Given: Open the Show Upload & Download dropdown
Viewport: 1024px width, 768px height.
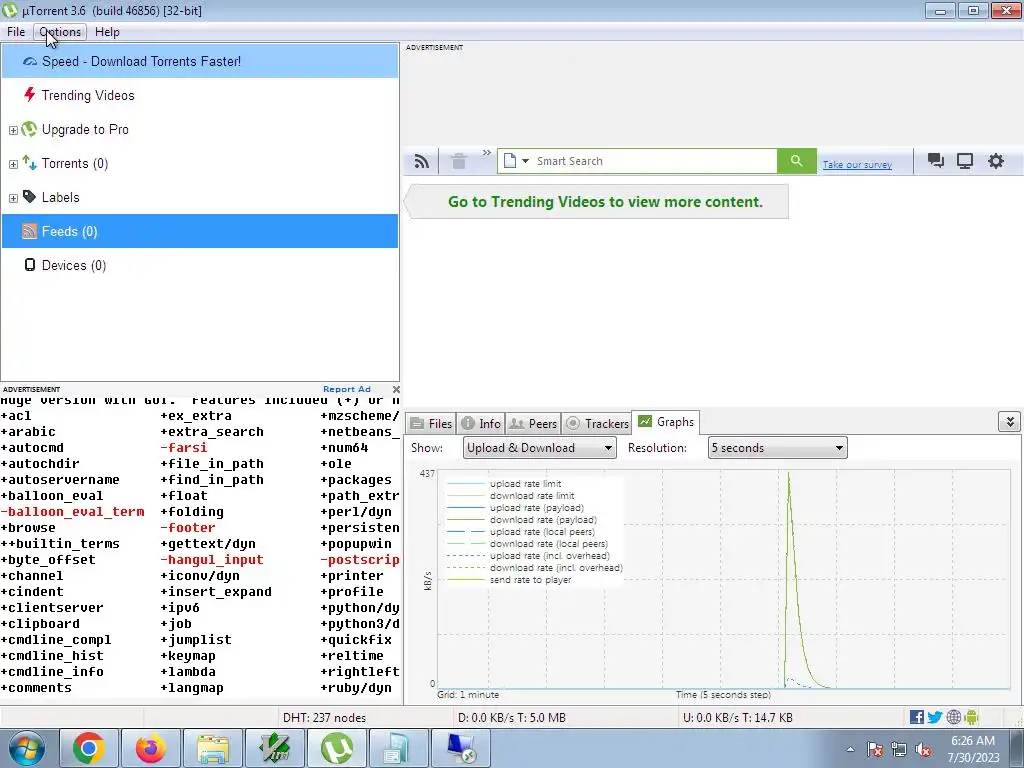Looking at the screenshot, I should [539, 448].
